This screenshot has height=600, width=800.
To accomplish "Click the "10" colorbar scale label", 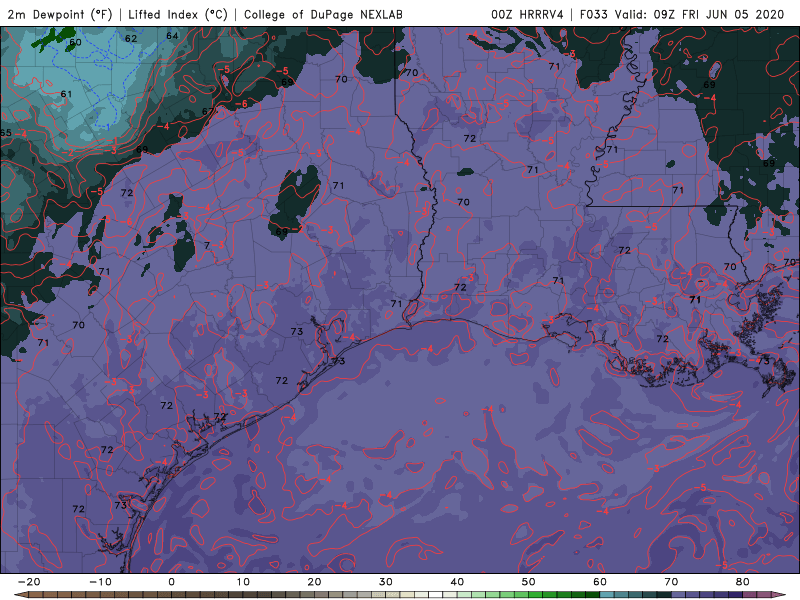I will (x=243, y=582).
